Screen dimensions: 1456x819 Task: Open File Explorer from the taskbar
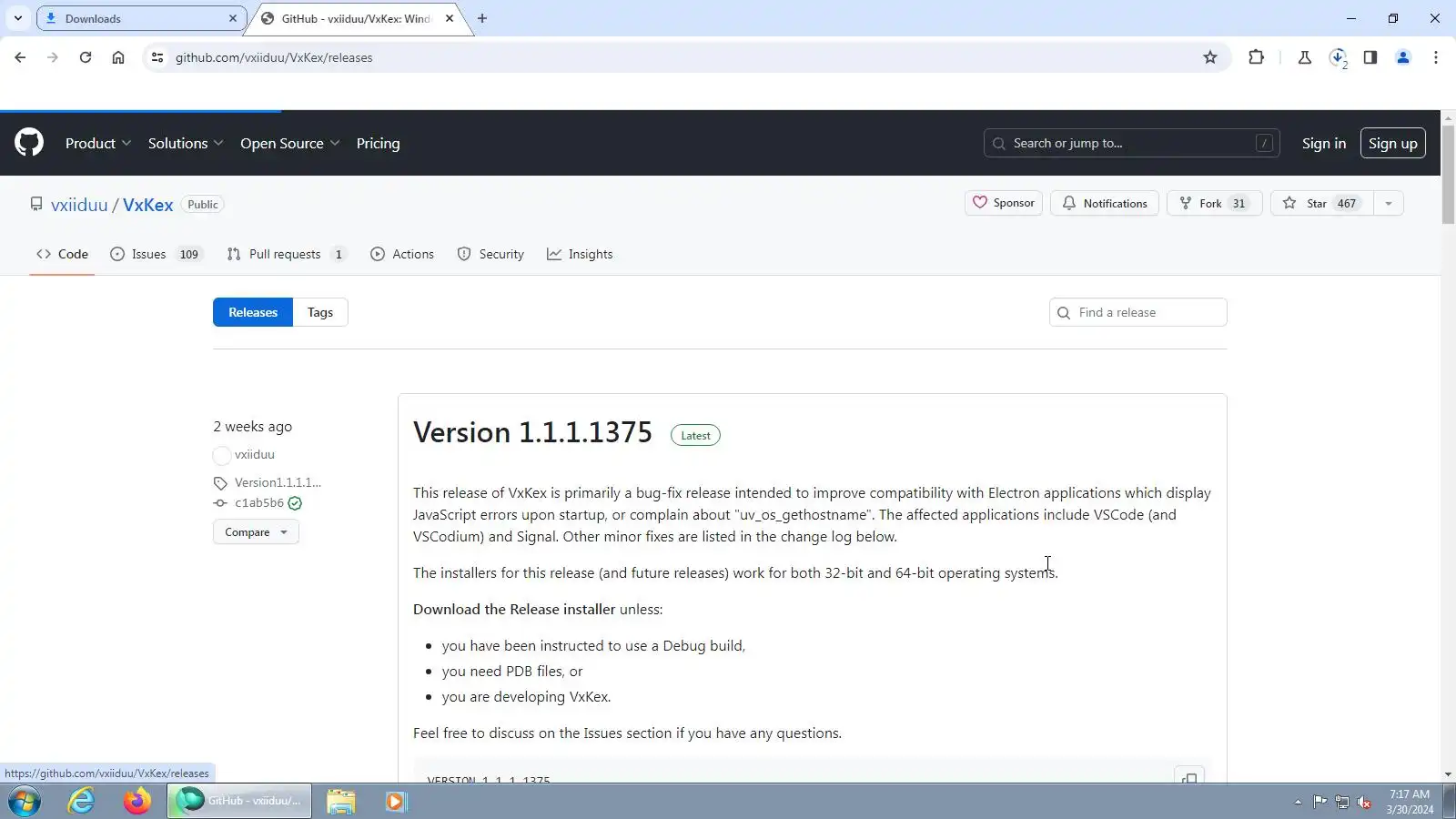(341, 802)
